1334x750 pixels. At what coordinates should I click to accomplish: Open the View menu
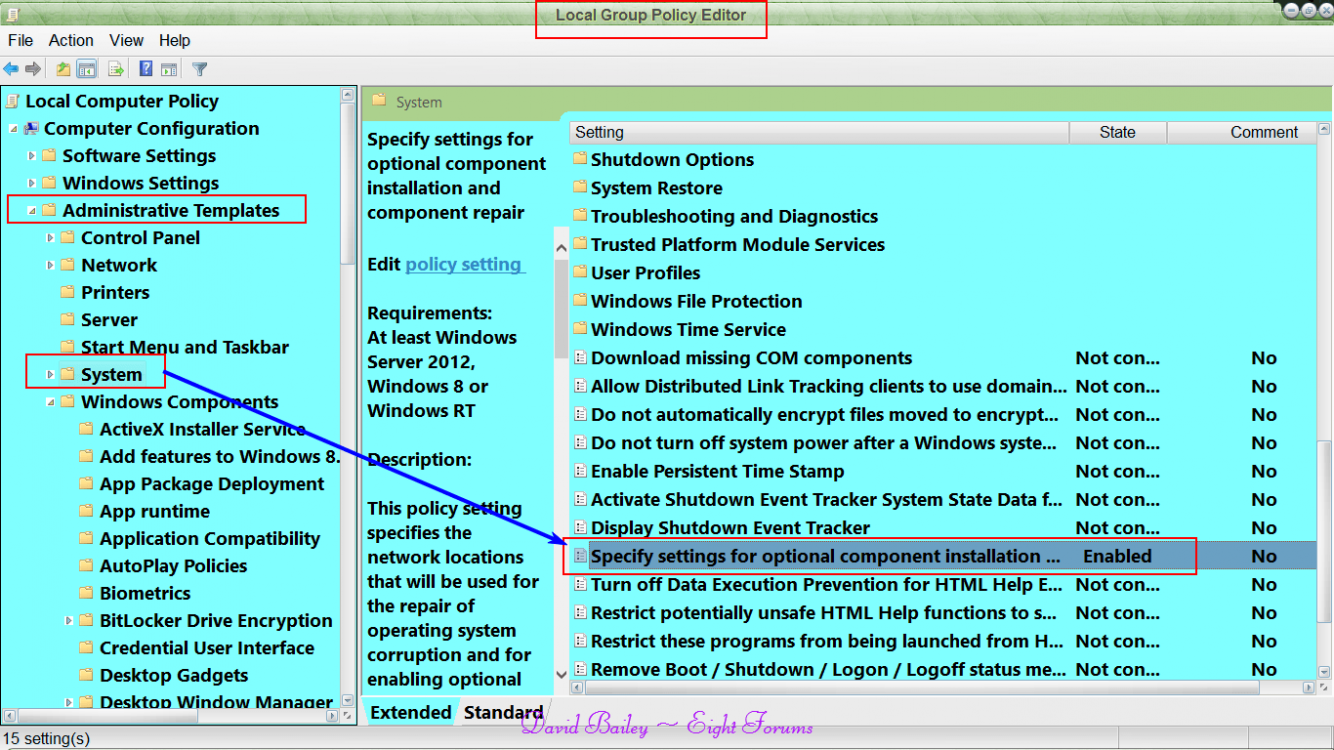[x=127, y=40]
